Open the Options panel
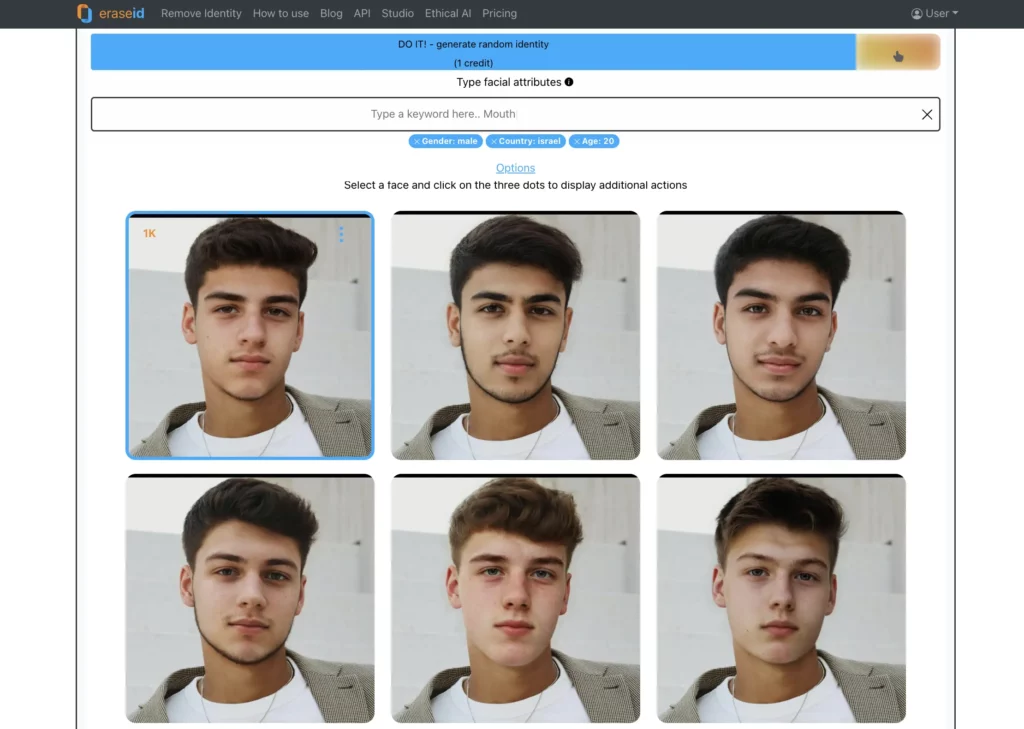Screen dimensions: 1024x729 point(515,167)
